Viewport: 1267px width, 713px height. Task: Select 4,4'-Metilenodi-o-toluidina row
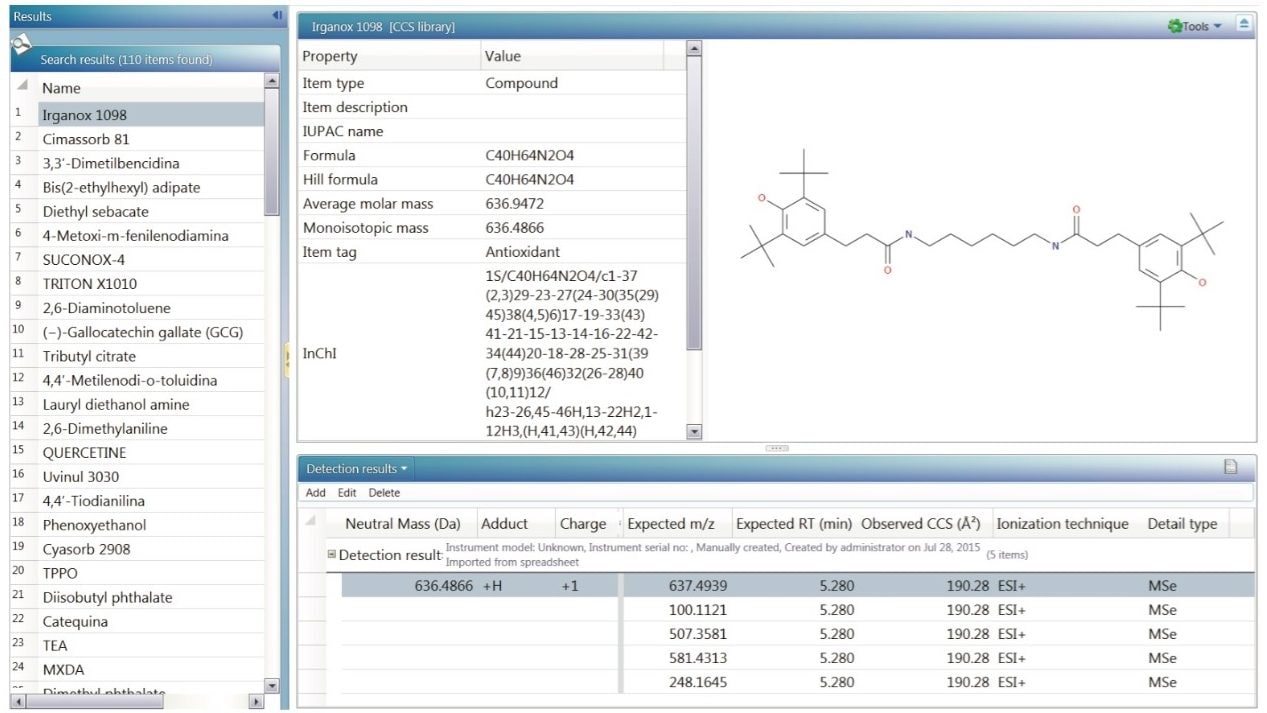[x=151, y=380]
